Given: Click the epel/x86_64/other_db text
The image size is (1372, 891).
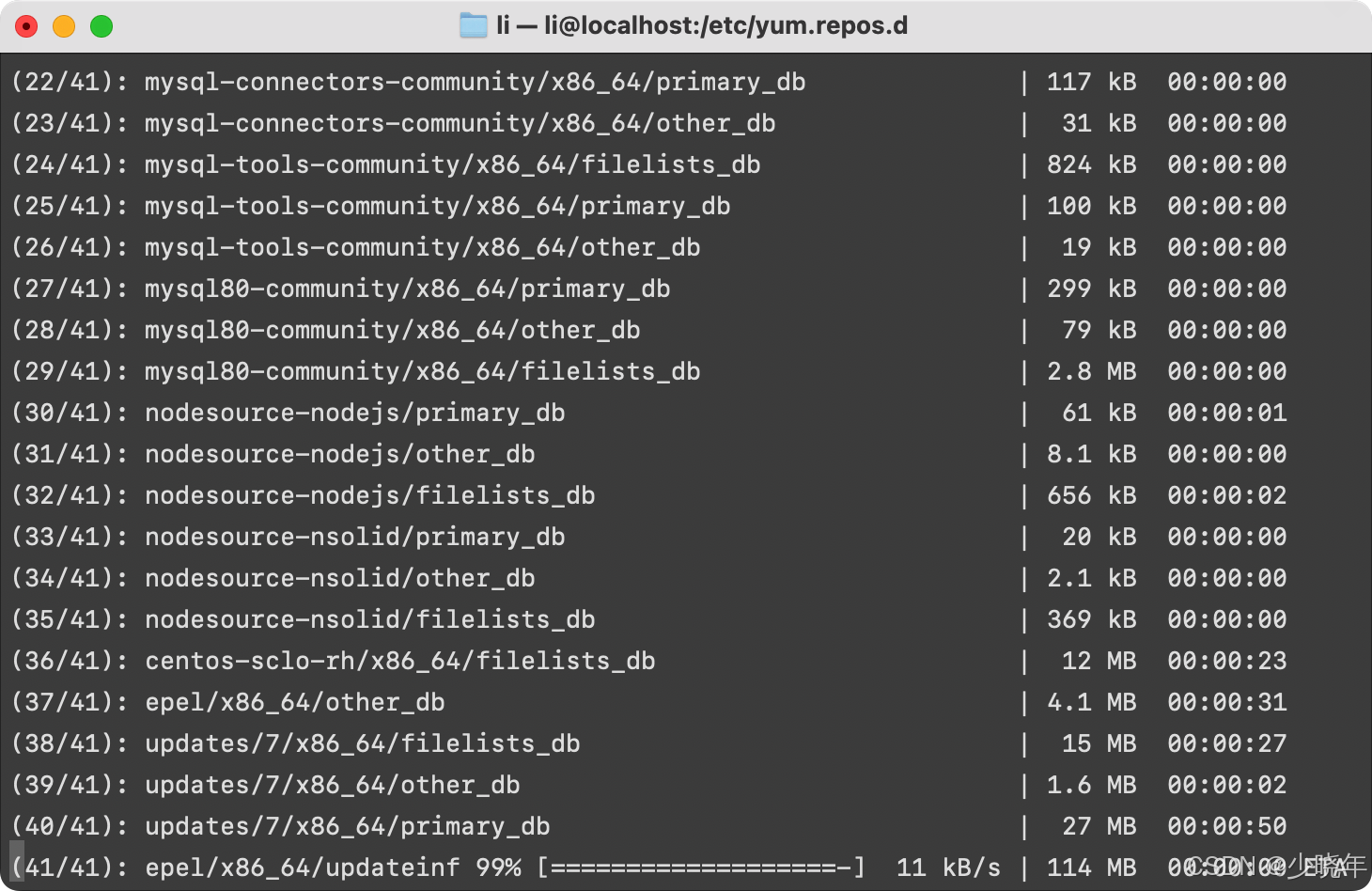Looking at the screenshot, I should 294,703.
